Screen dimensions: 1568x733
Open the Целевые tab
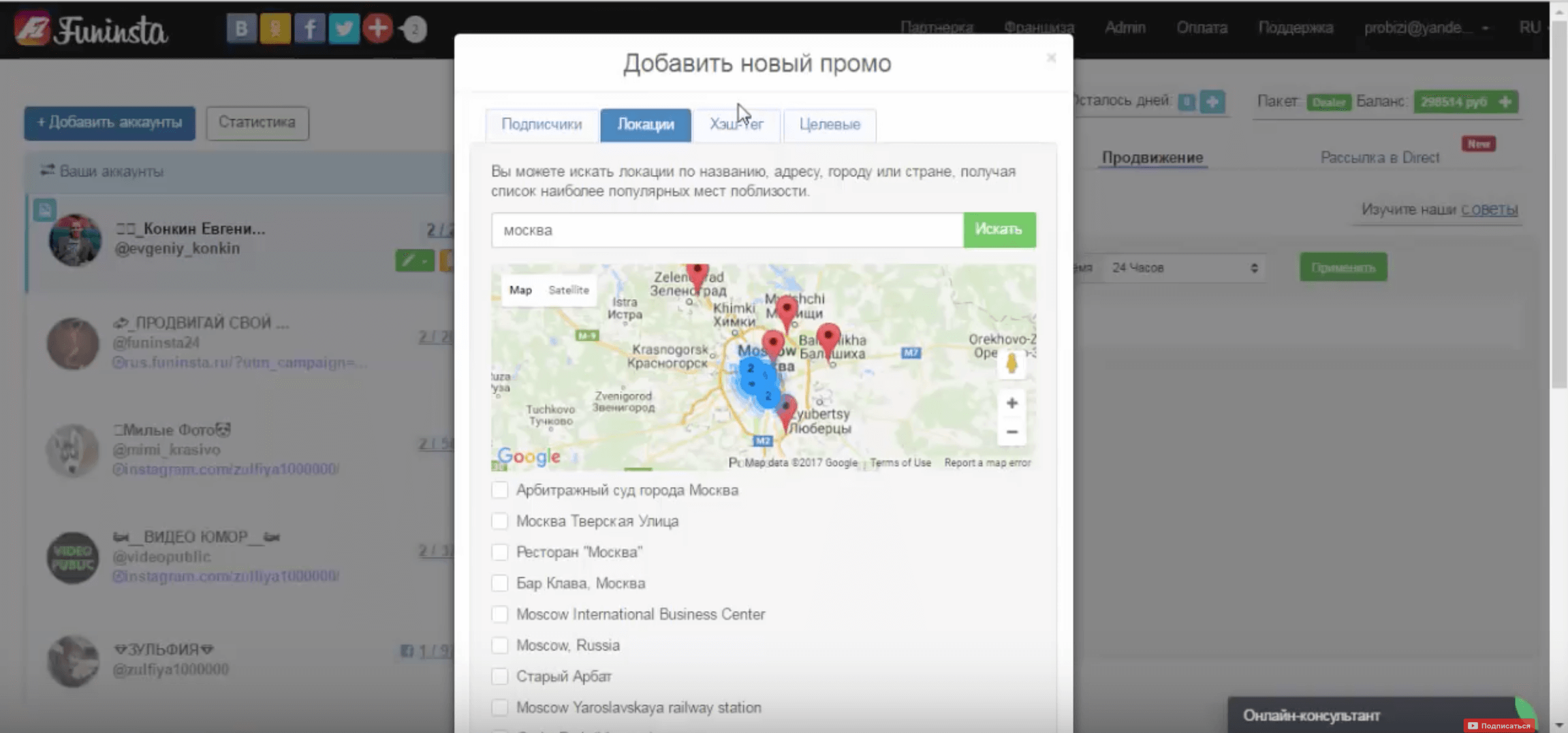pos(830,125)
